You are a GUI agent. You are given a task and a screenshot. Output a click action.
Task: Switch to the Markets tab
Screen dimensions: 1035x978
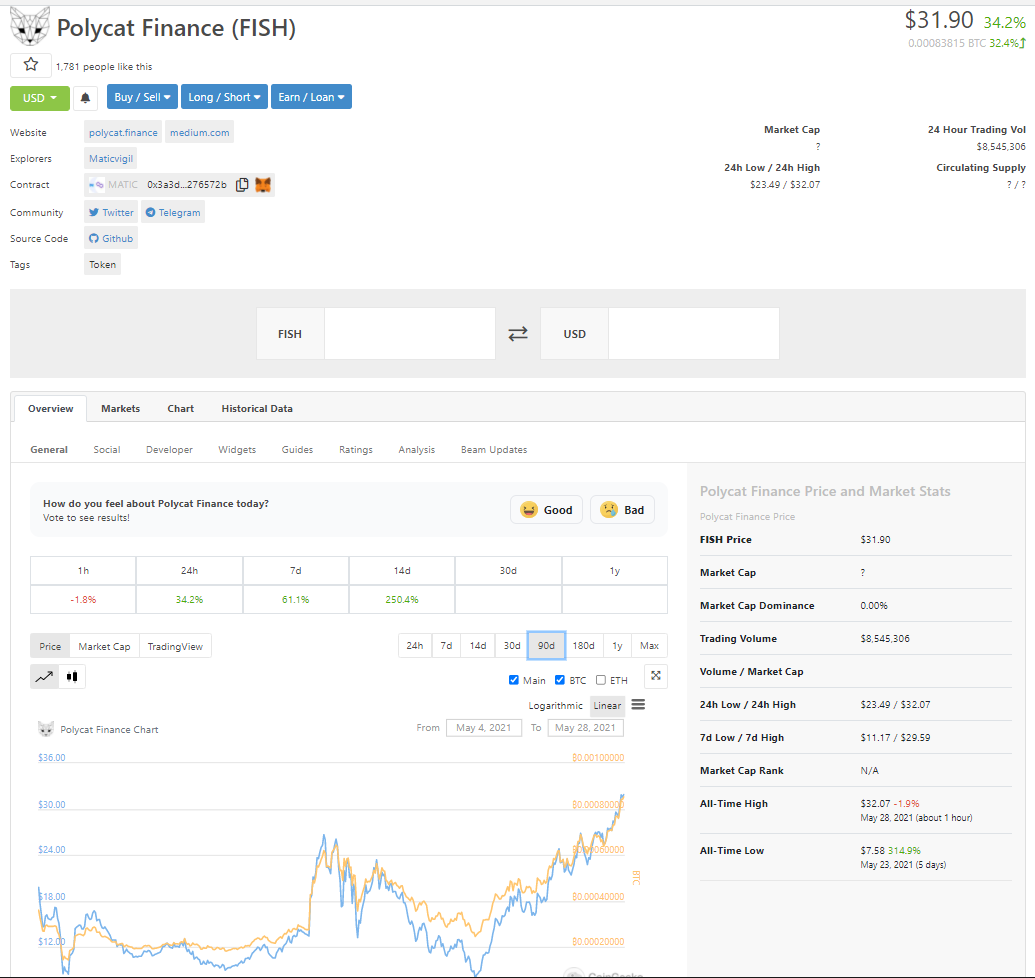[x=120, y=408]
